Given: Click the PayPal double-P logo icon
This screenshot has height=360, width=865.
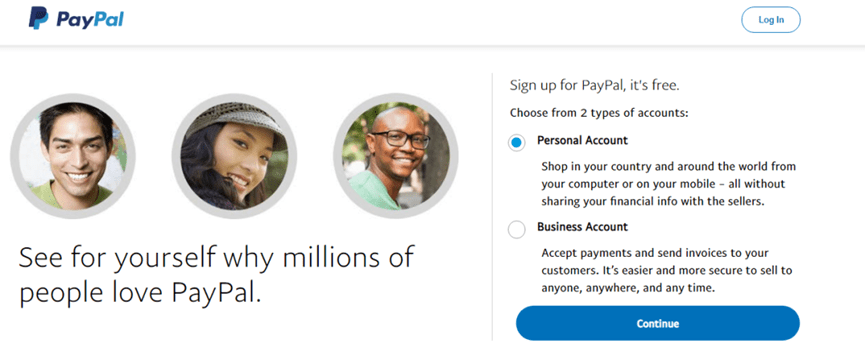Looking at the screenshot, I should point(39,19).
